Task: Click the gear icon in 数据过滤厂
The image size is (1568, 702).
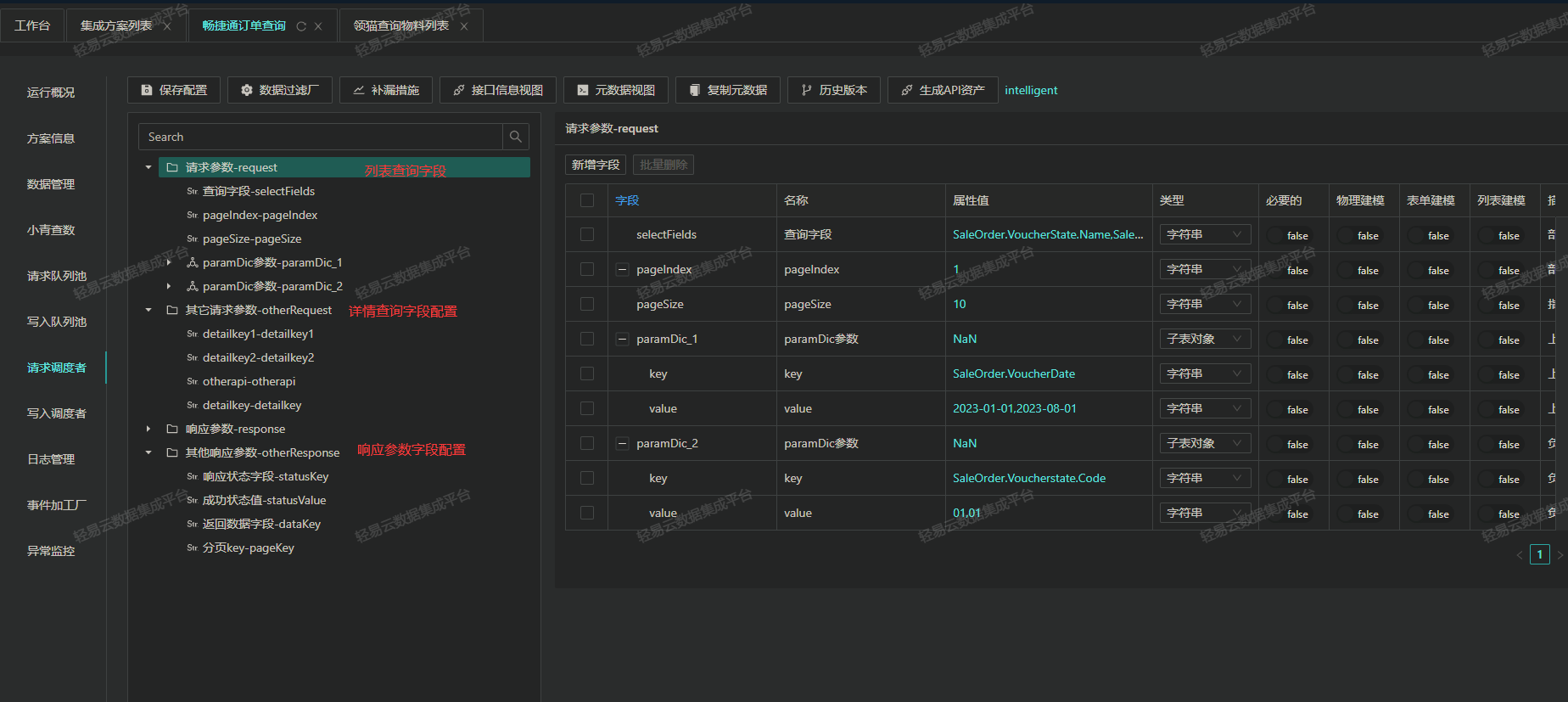Action: point(247,90)
